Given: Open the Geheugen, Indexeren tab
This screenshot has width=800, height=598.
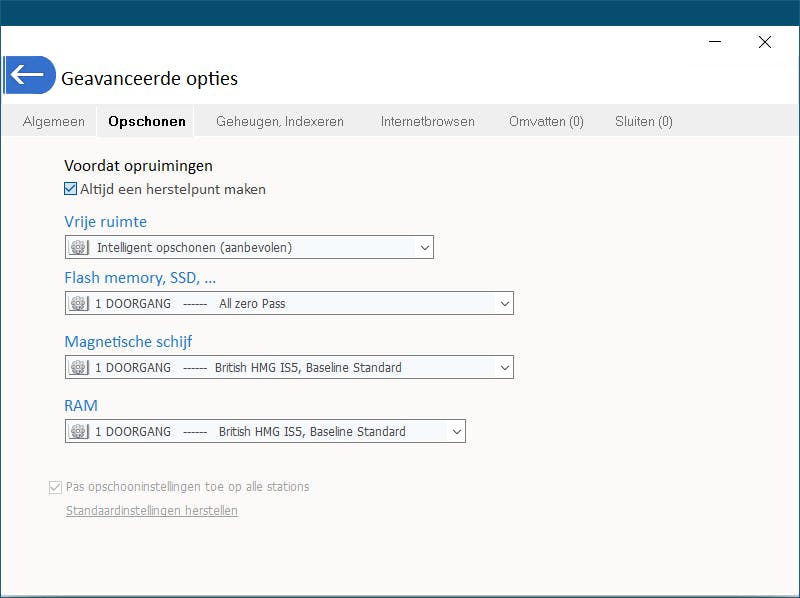Looking at the screenshot, I should 280,121.
